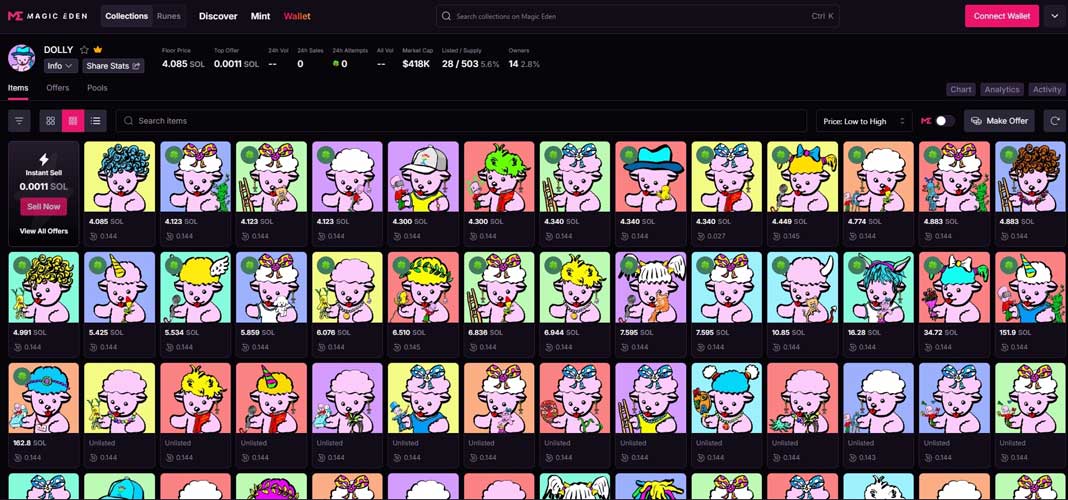Click the Connect Wallet button
1068x500 pixels.
tap(1001, 16)
